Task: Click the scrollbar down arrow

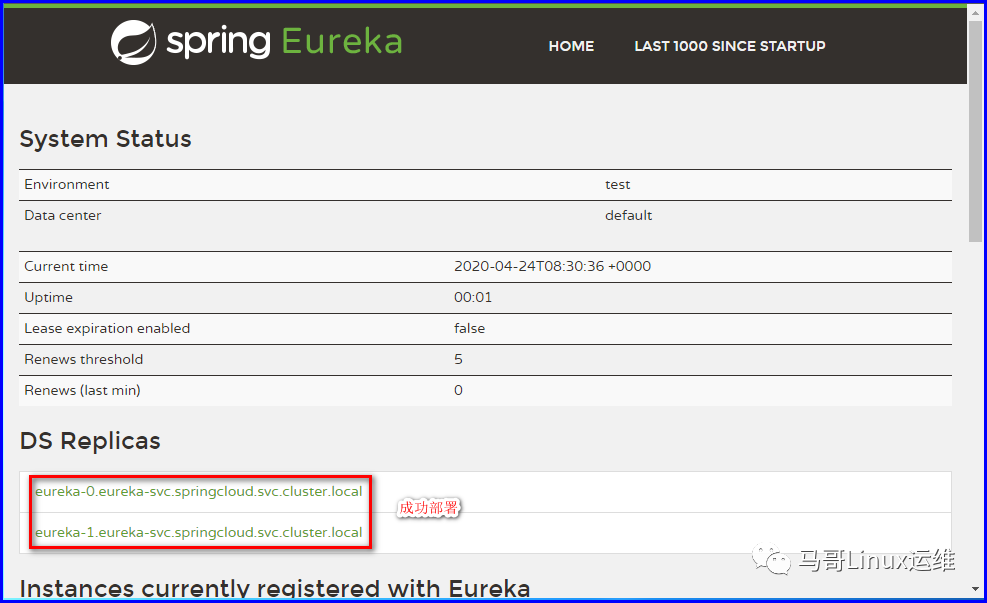Action: pyautogui.click(x=975, y=589)
